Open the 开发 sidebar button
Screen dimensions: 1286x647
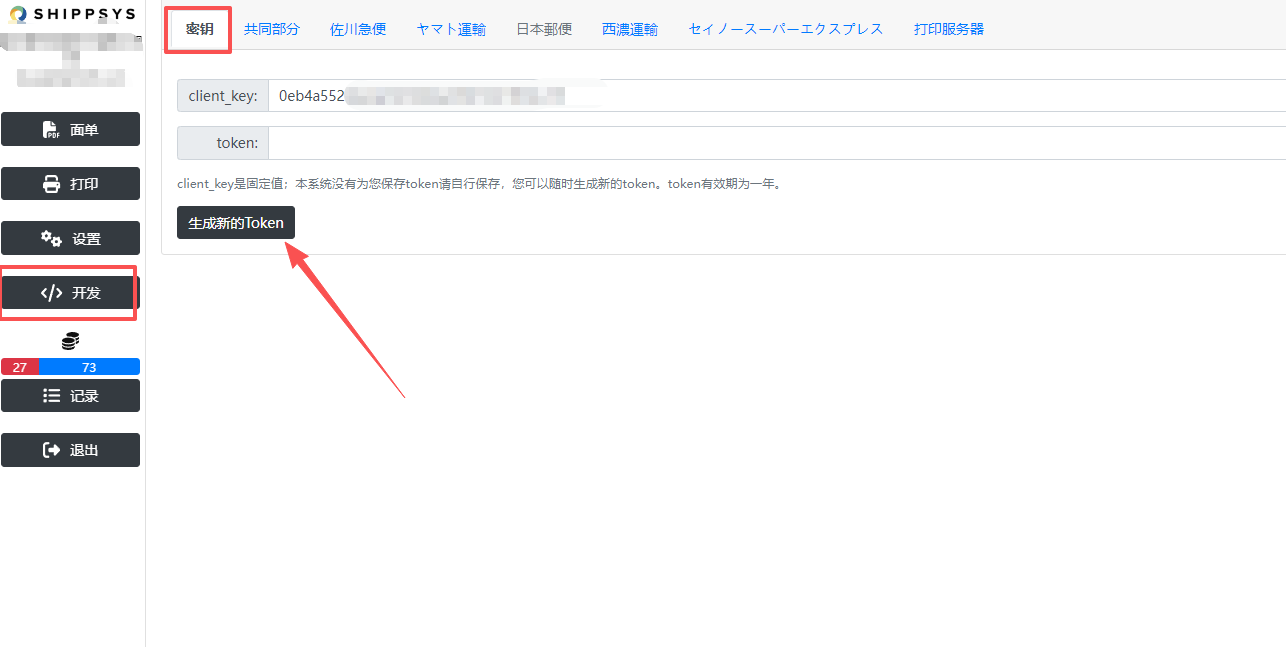70,293
